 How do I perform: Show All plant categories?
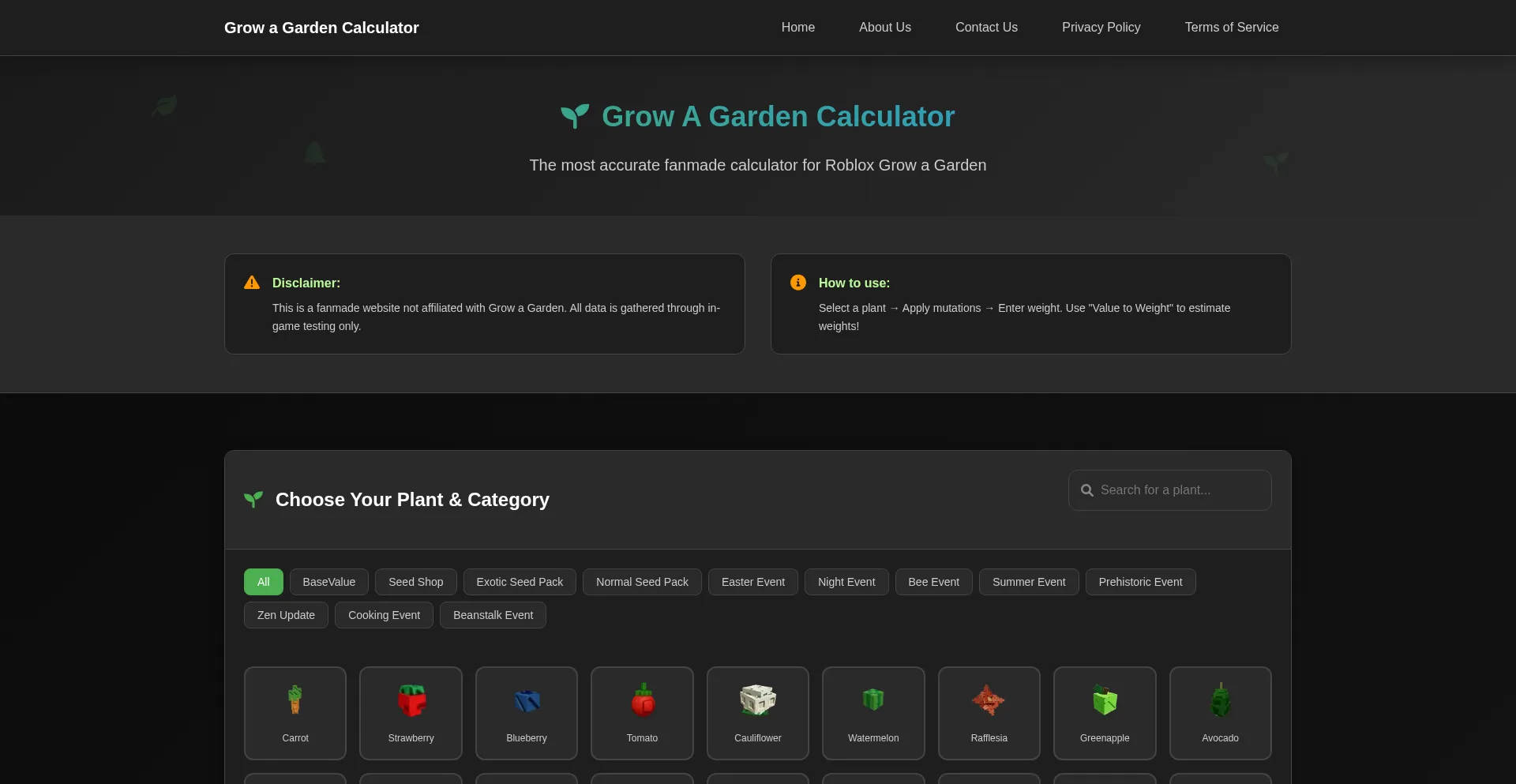pos(264,582)
